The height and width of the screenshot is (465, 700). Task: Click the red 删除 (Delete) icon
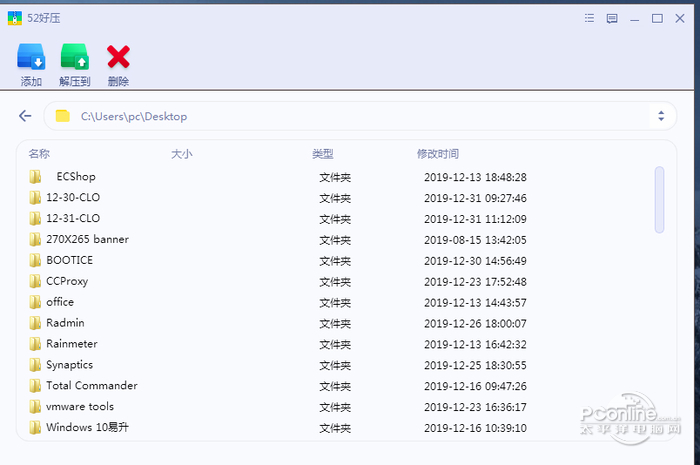[118, 57]
